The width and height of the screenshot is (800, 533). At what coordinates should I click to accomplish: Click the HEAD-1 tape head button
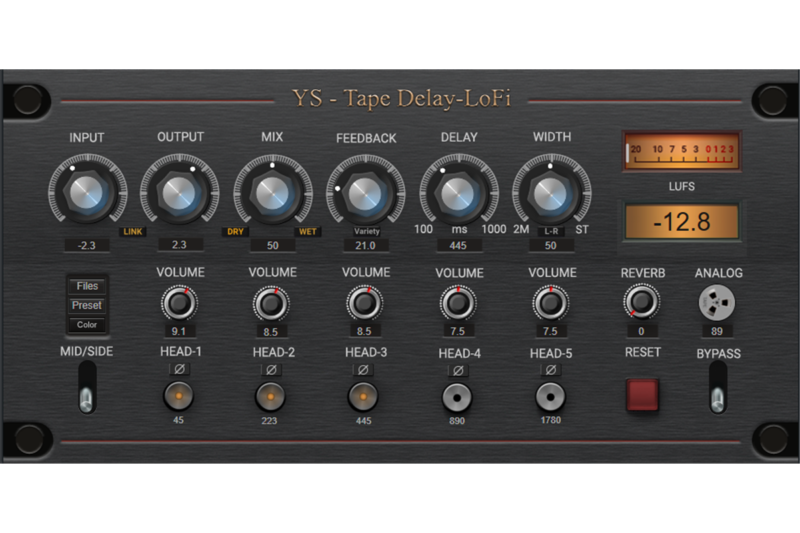(x=178, y=397)
